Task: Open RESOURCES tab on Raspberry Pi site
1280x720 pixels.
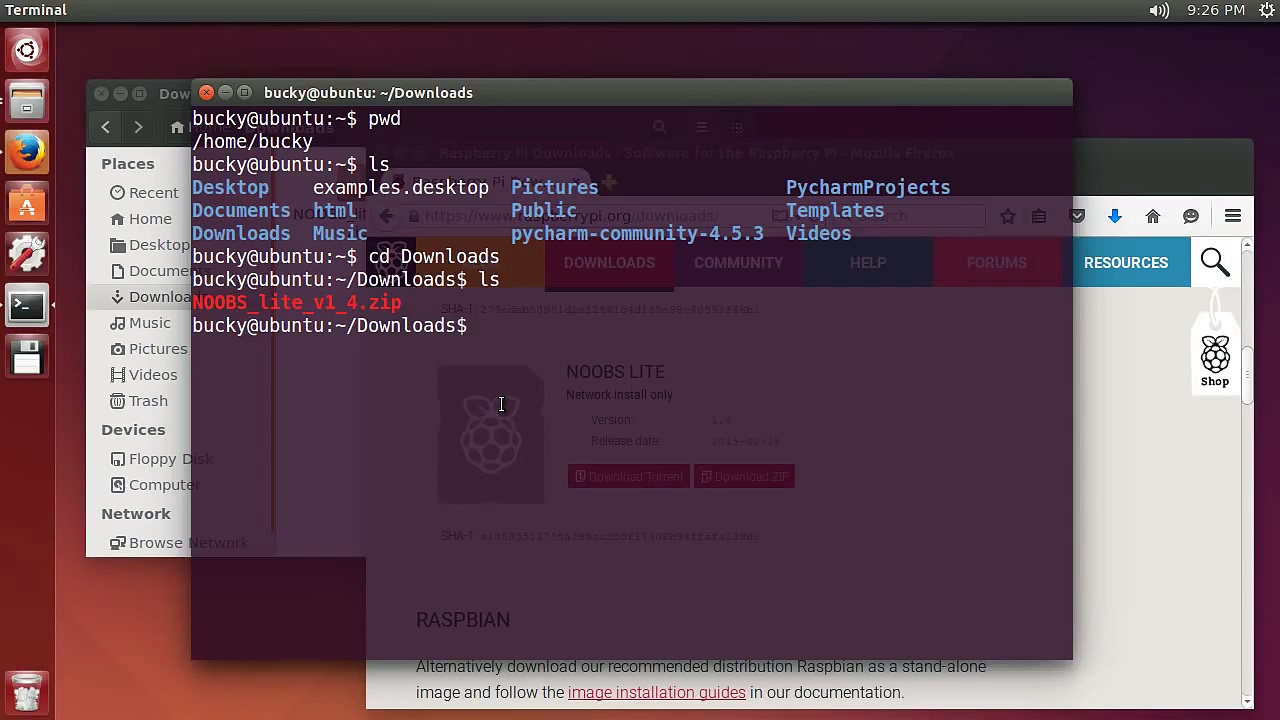Action: tap(1126, 263)
